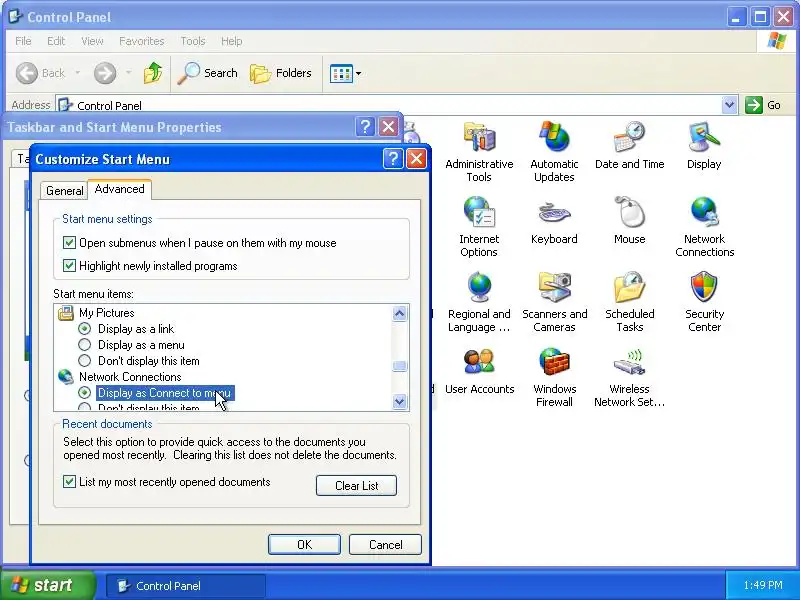Image resolution: width=800 pixels, height=600 pixels.
Task: Open the Display control panel icon
Action: pos(704,137)
